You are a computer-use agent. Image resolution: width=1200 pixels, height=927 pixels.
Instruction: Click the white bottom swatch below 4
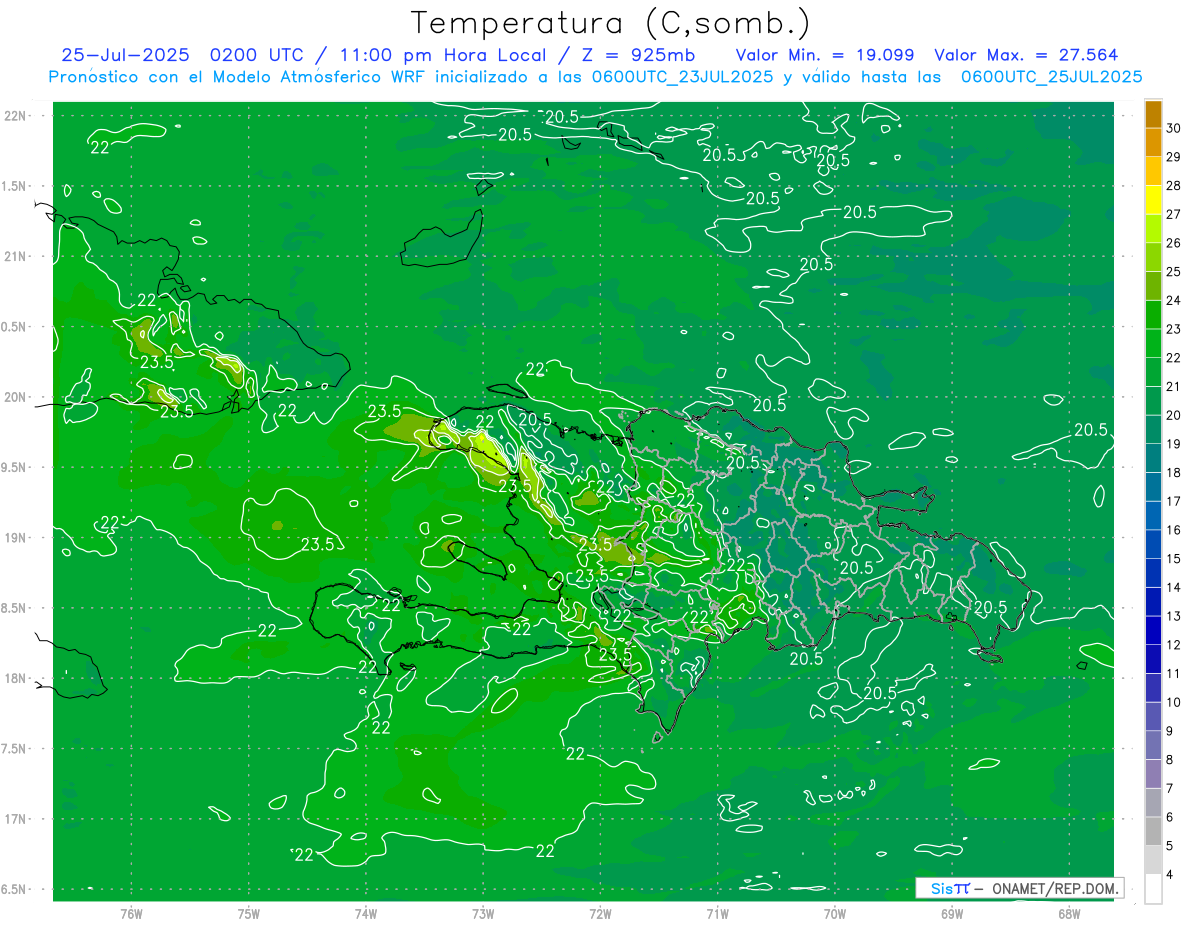click(1153, 889)
